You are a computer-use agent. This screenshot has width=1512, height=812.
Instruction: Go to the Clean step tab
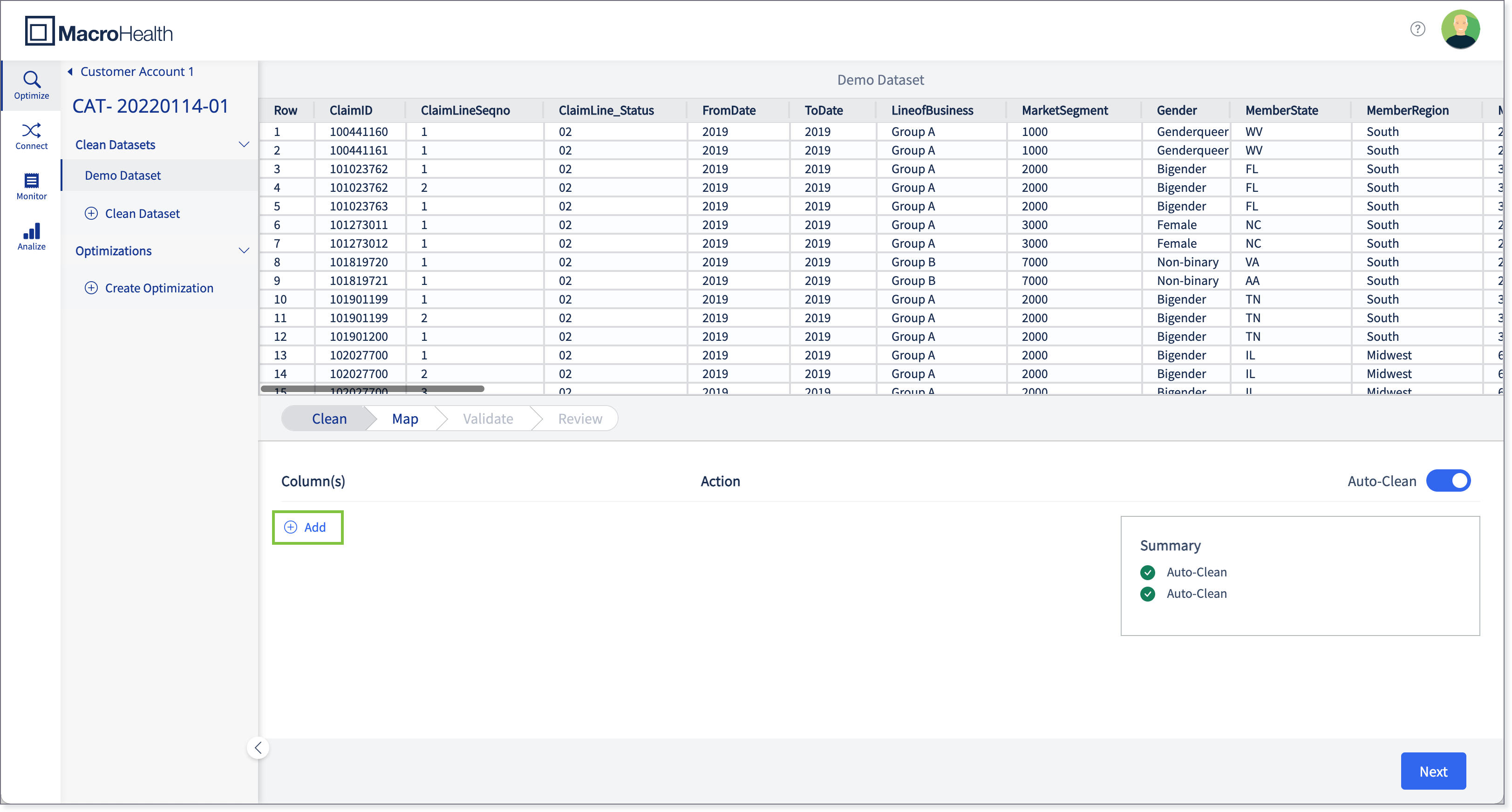[329, 419]
